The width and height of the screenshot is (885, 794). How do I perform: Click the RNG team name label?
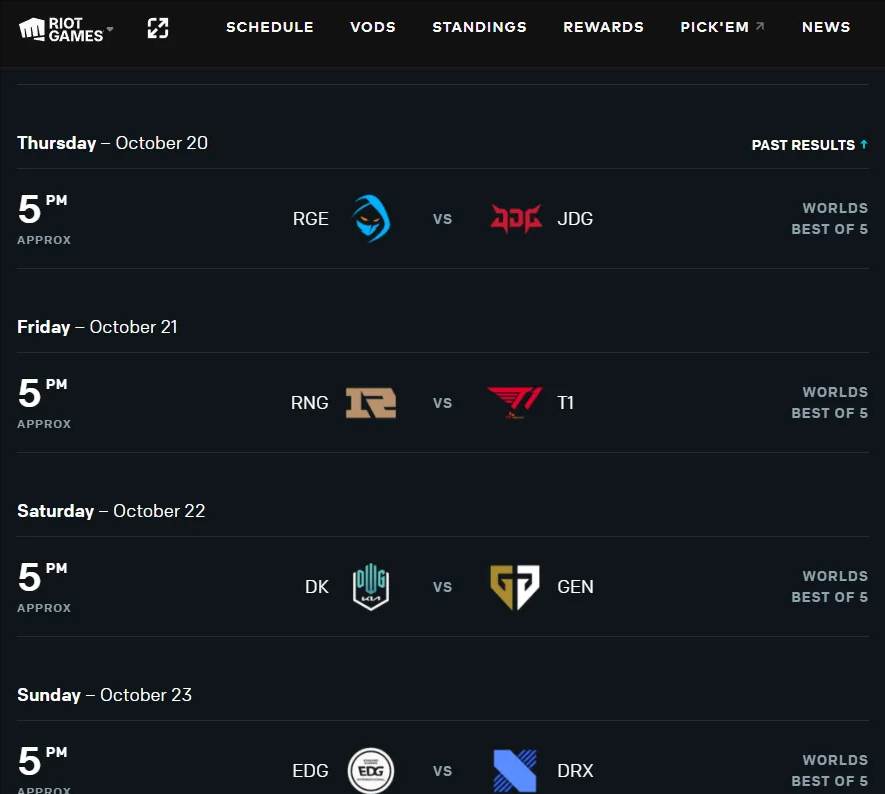click(310, 403)
